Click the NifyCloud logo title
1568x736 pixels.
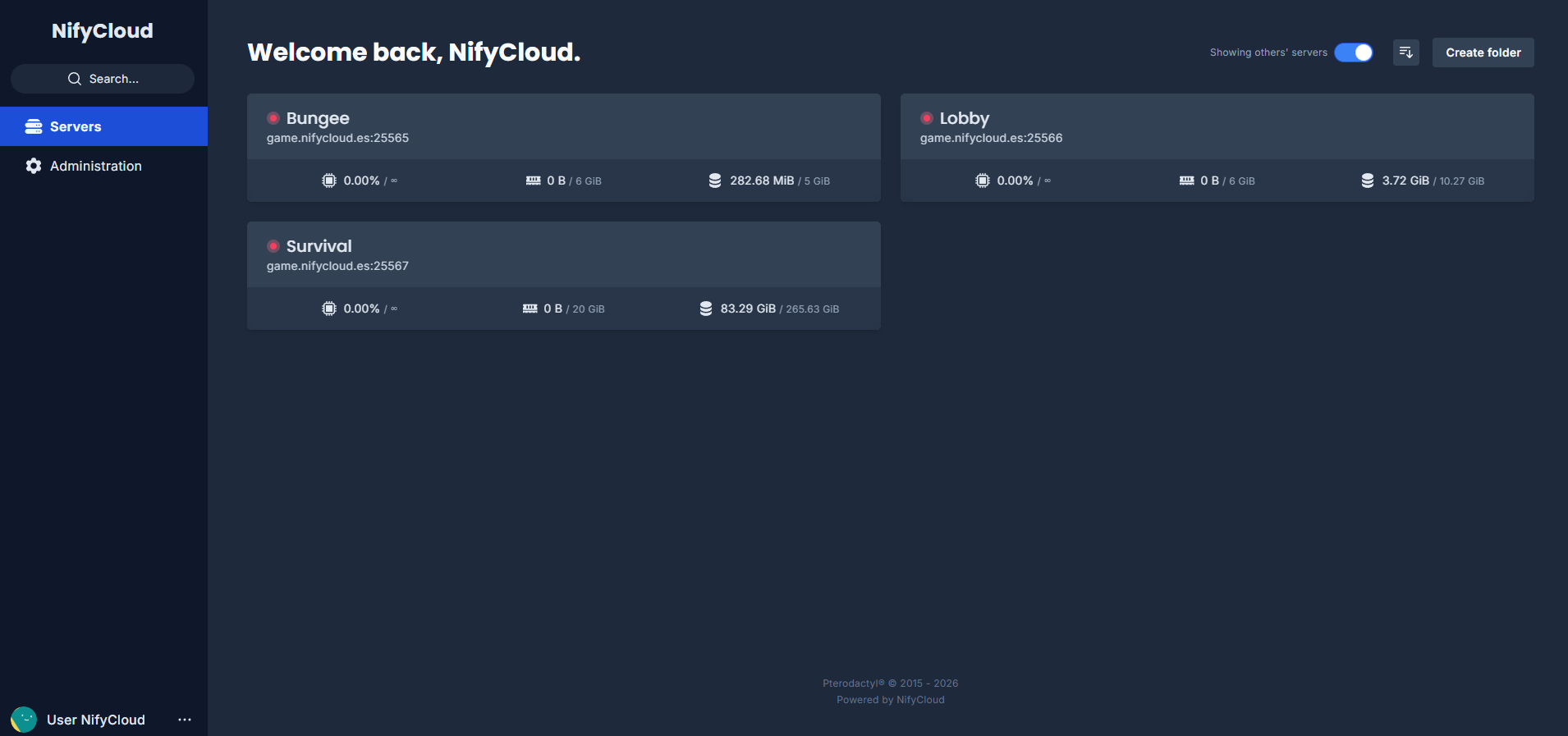pyautogui.click(x=103, y=31)
